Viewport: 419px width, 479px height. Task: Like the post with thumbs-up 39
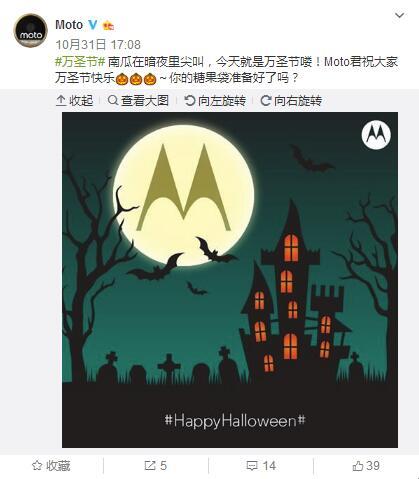click(366, 466)
